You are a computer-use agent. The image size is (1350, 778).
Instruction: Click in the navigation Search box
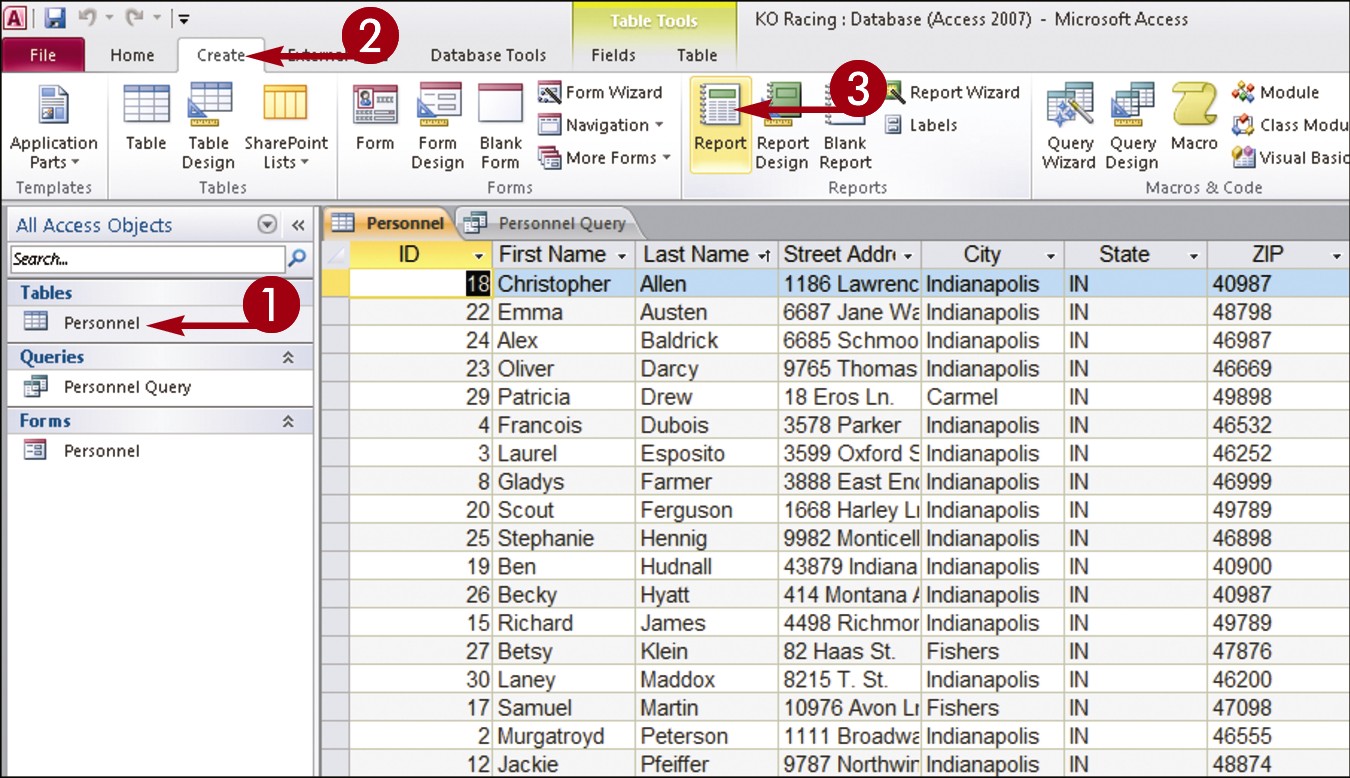pos(147,259)
